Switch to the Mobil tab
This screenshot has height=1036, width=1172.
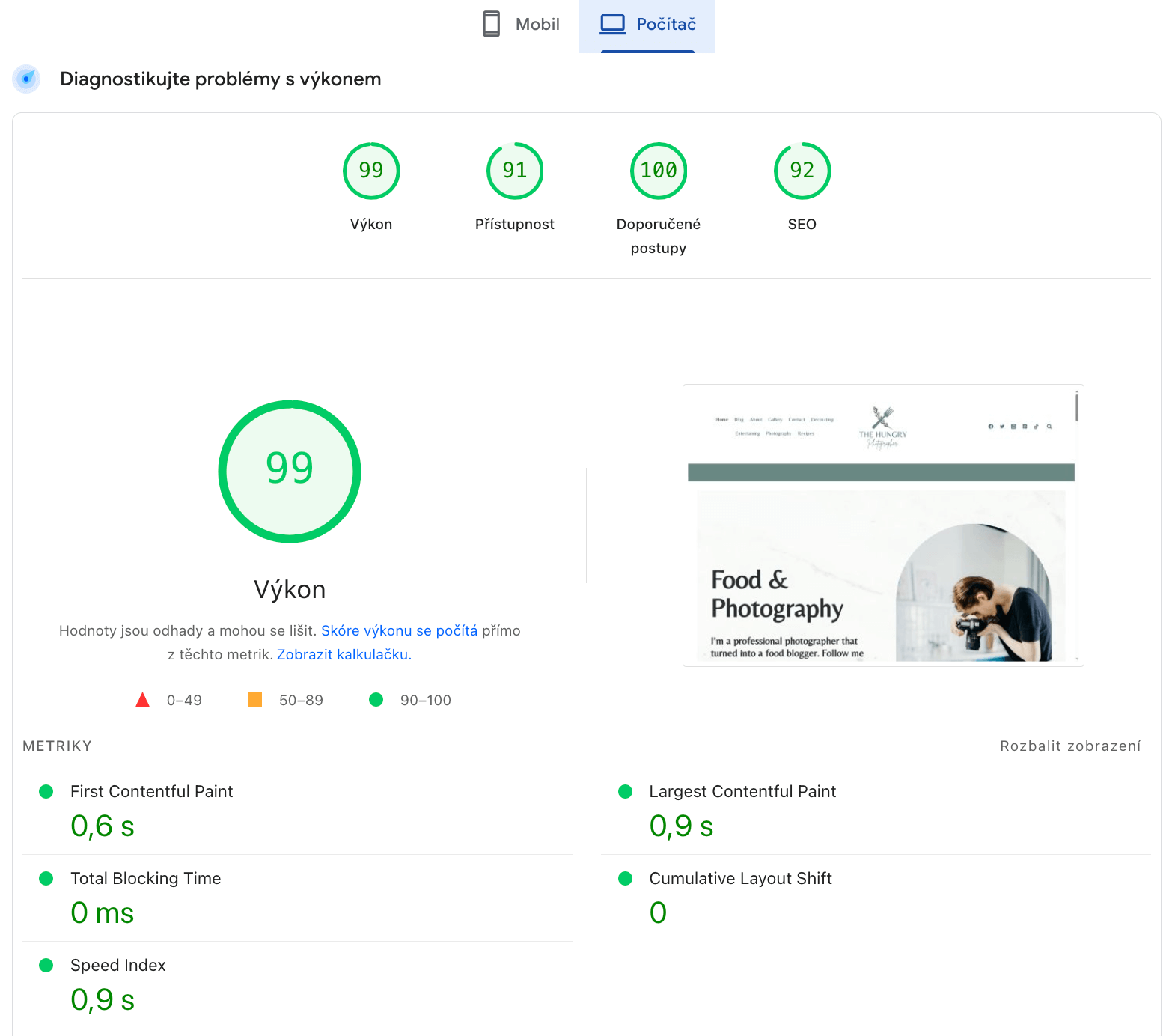point(522,25)
